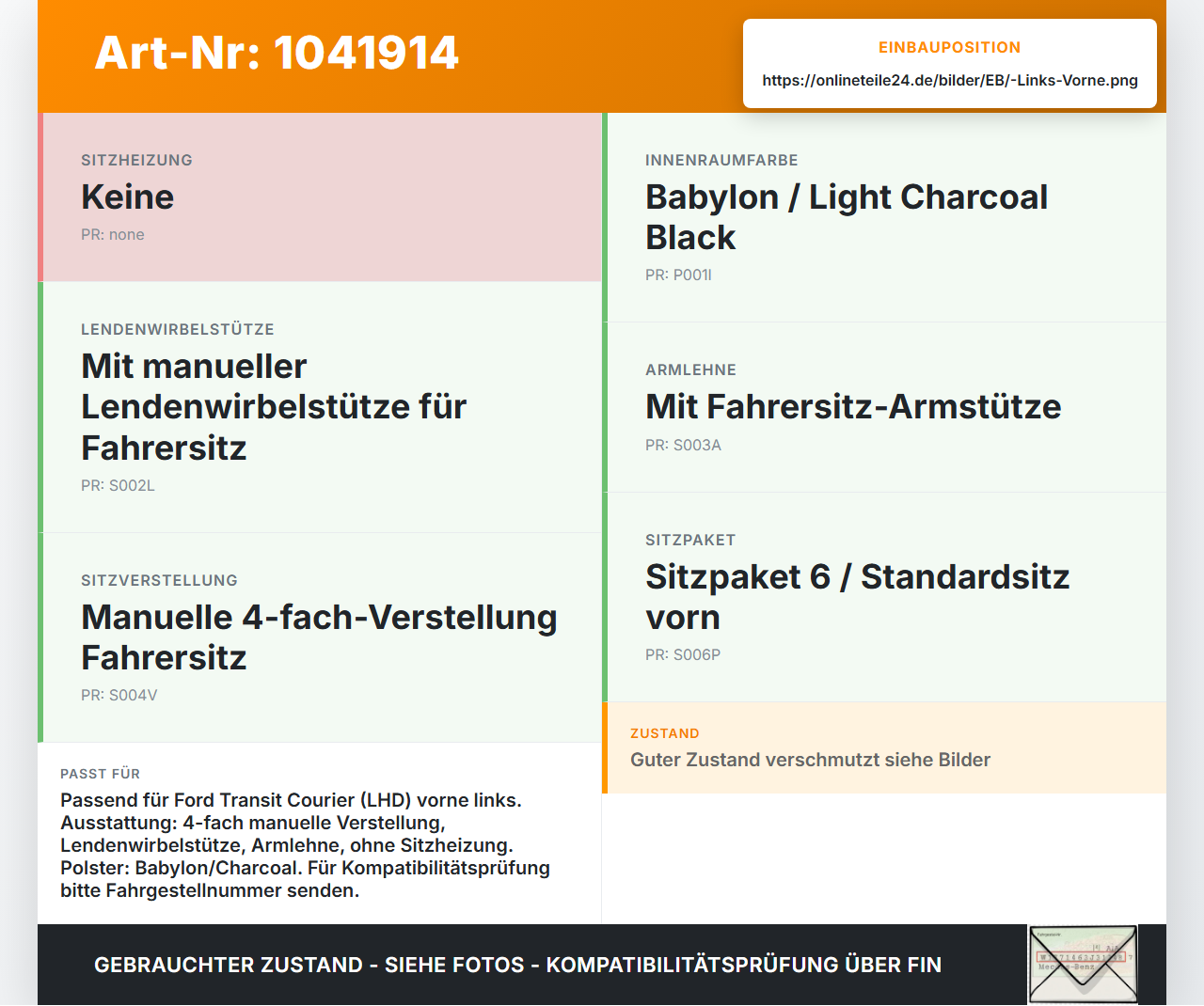This screenshot has width=1204, height=1006.
Task: Select the Innenraumfarbe section label
Action: tap(721, 161)
